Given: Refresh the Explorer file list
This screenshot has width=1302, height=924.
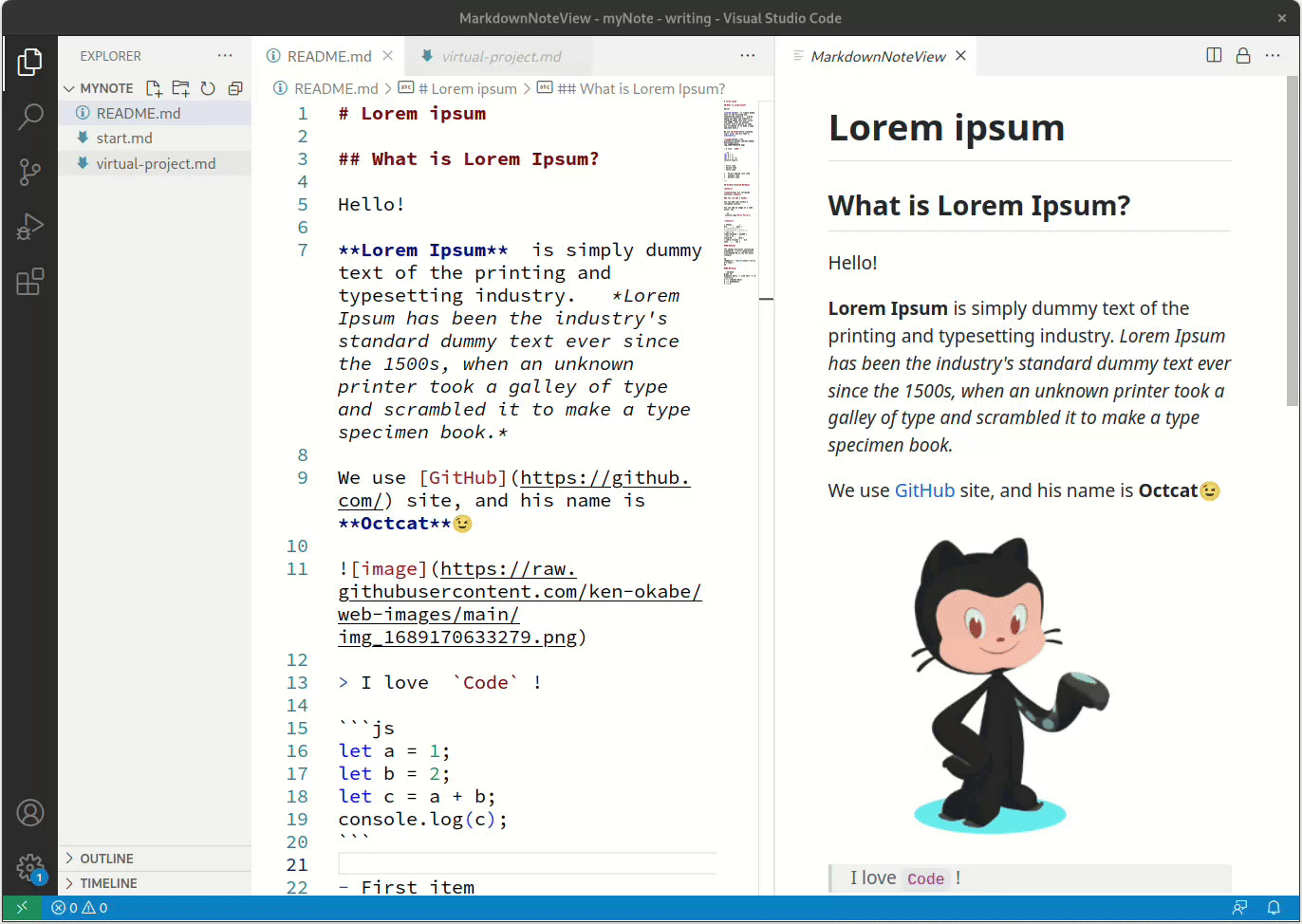Looking at the screenshot, I should 208,88.
